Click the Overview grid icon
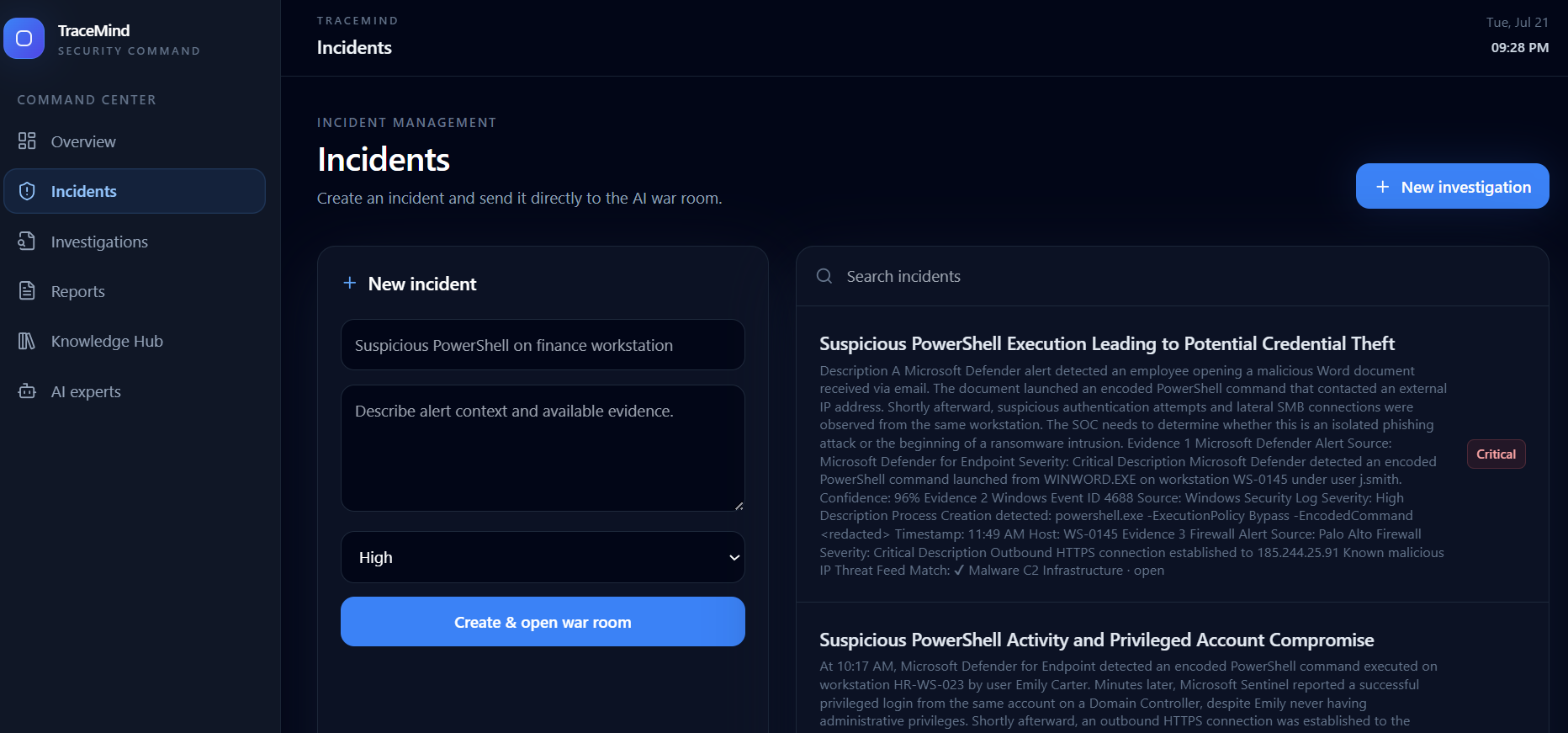 point(27,141)
